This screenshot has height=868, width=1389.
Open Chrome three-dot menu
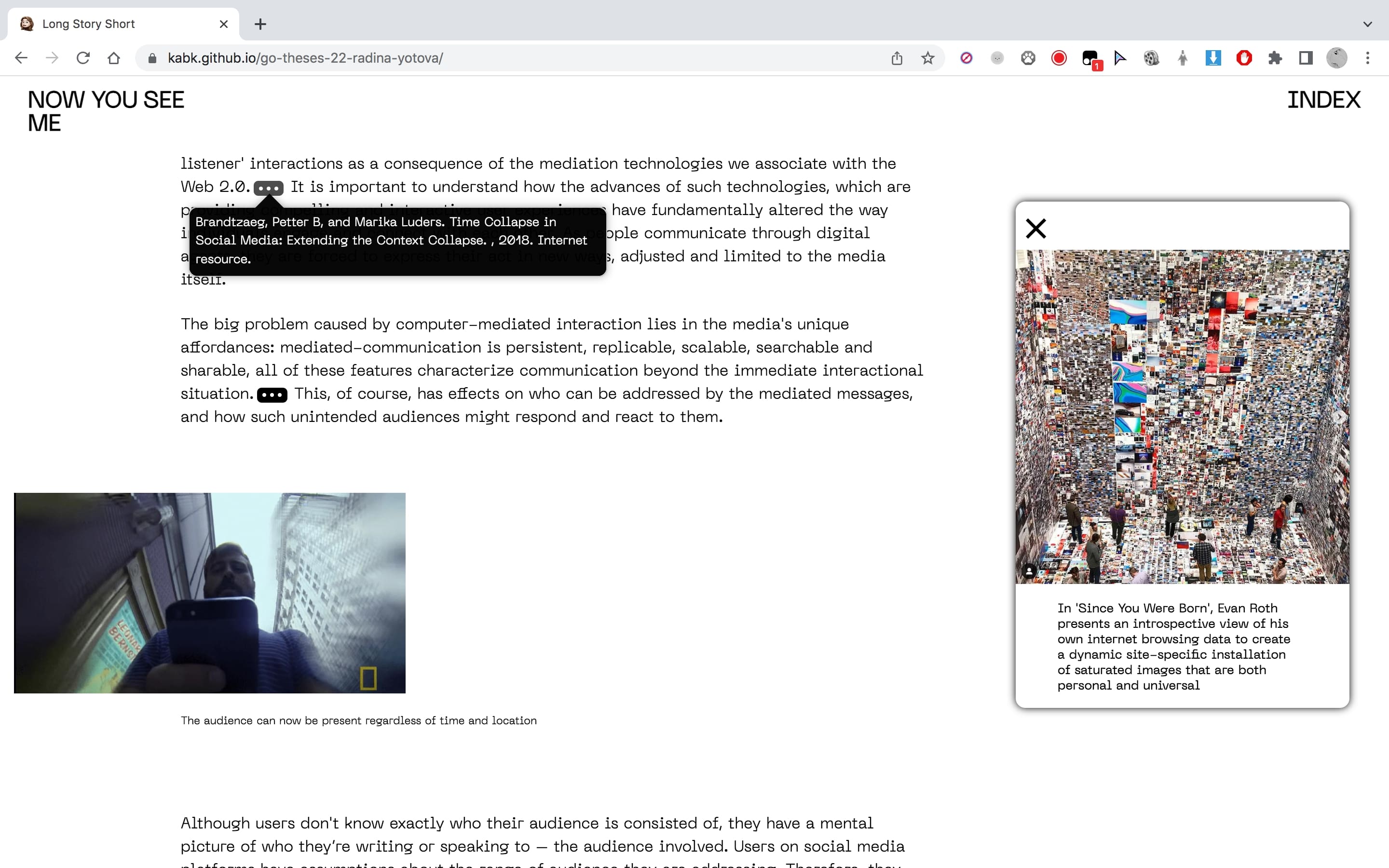(1368, 58)
